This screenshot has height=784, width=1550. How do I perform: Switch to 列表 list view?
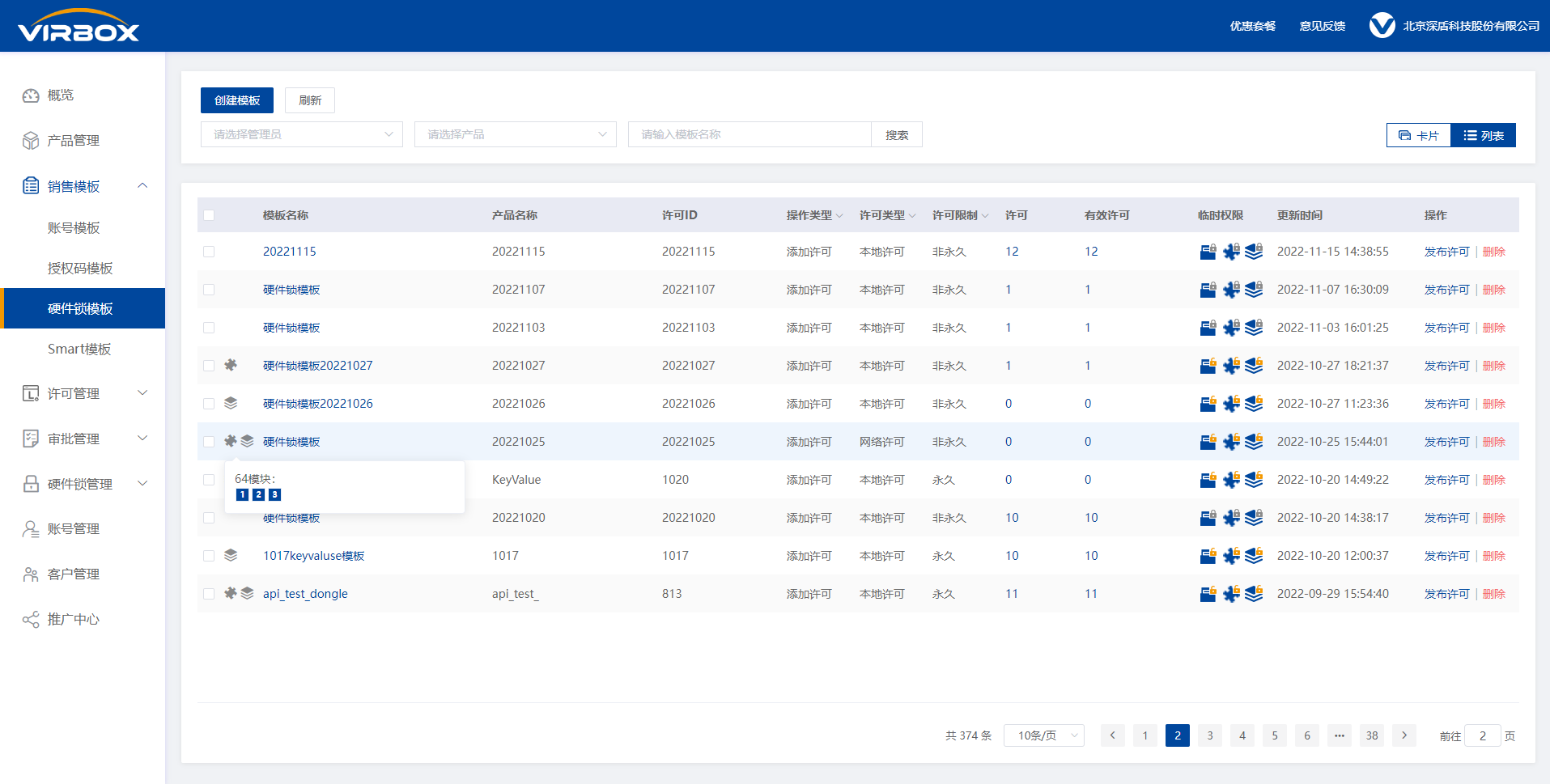[1484, 135]
